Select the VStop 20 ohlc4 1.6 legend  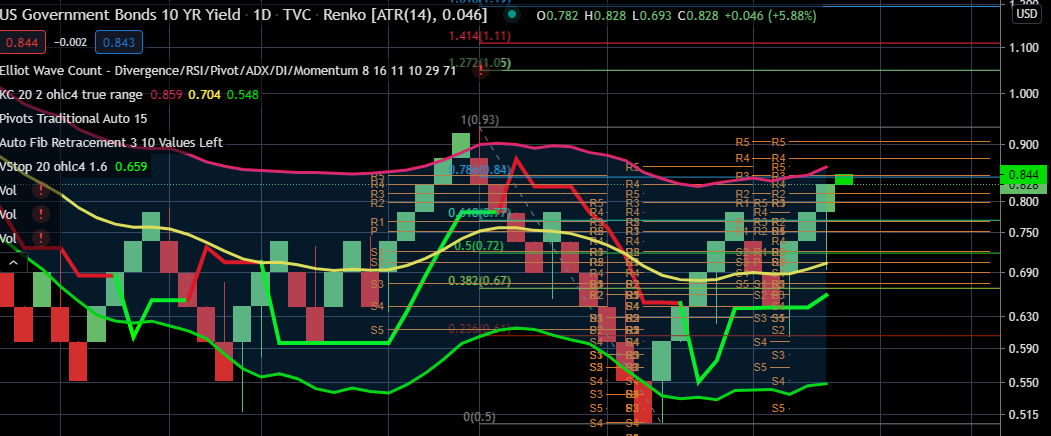pos(54,166)
